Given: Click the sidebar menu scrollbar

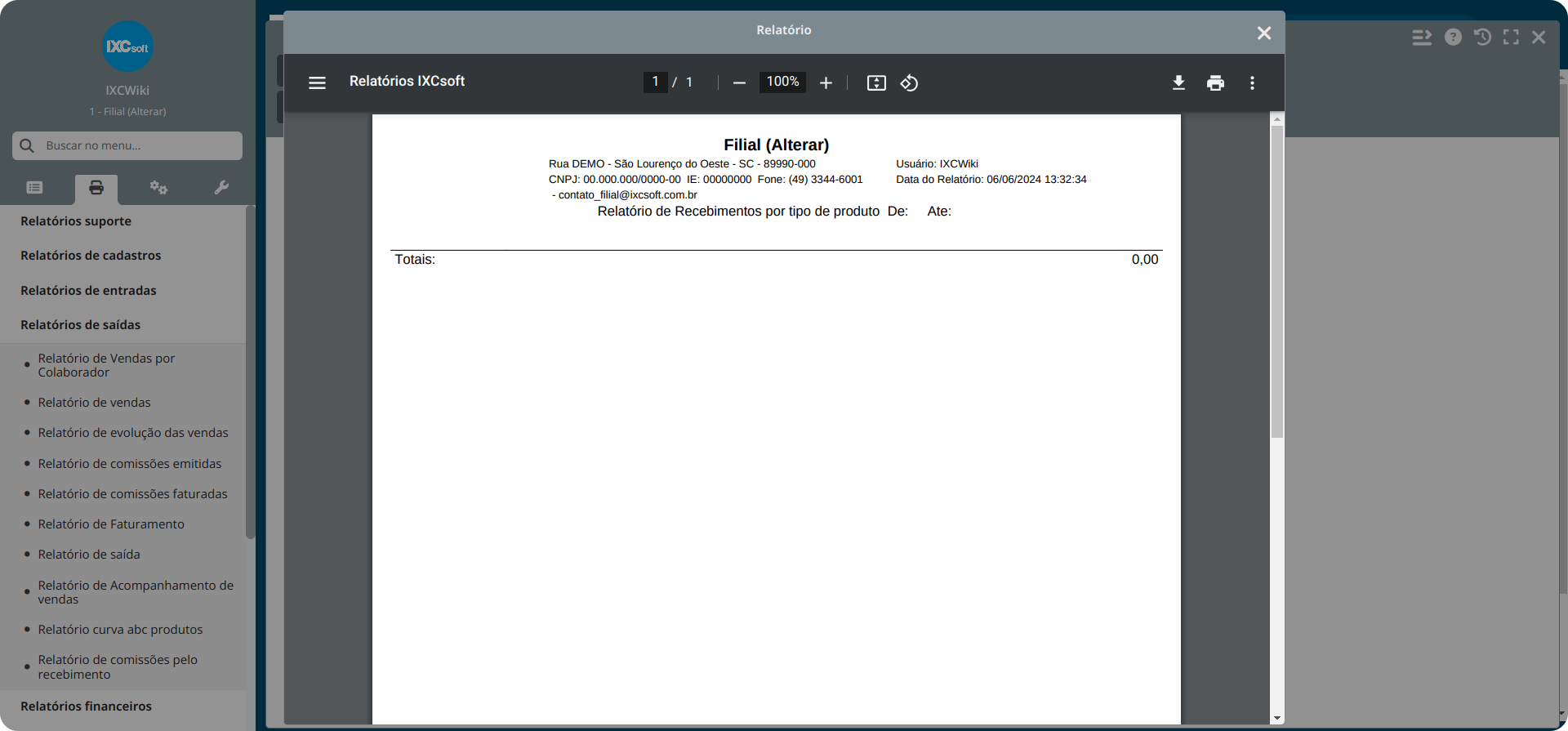Looking at the screenshot, I should (x=250, y=372).
